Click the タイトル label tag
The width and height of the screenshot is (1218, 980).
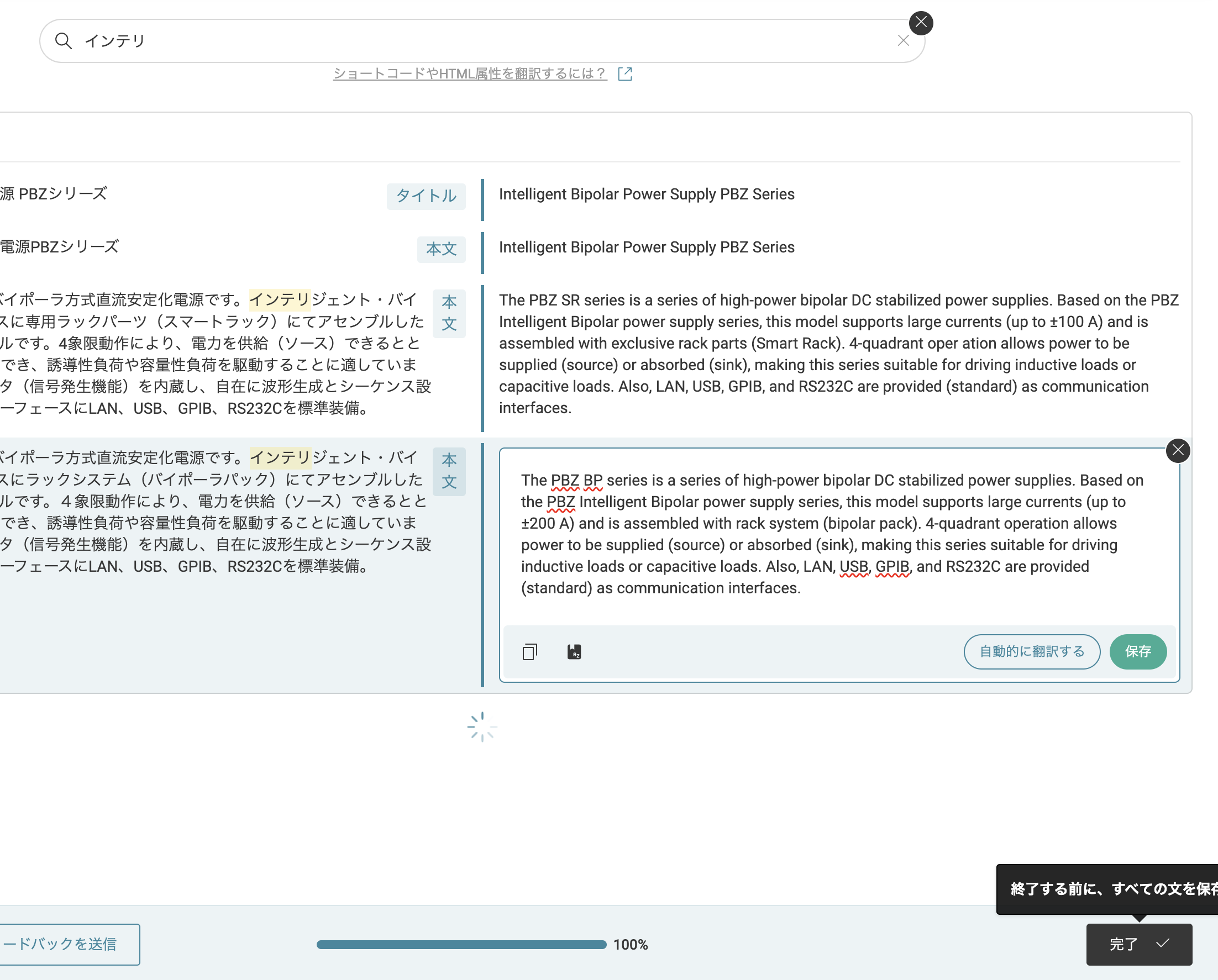click(426, 196)
